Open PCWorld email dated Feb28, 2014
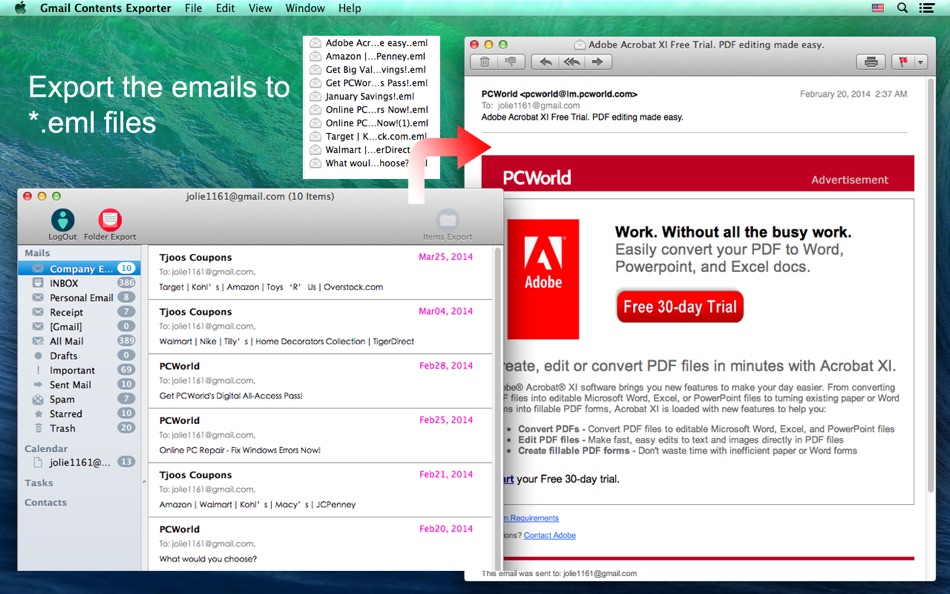950x594 pixels. pos(321,381)
